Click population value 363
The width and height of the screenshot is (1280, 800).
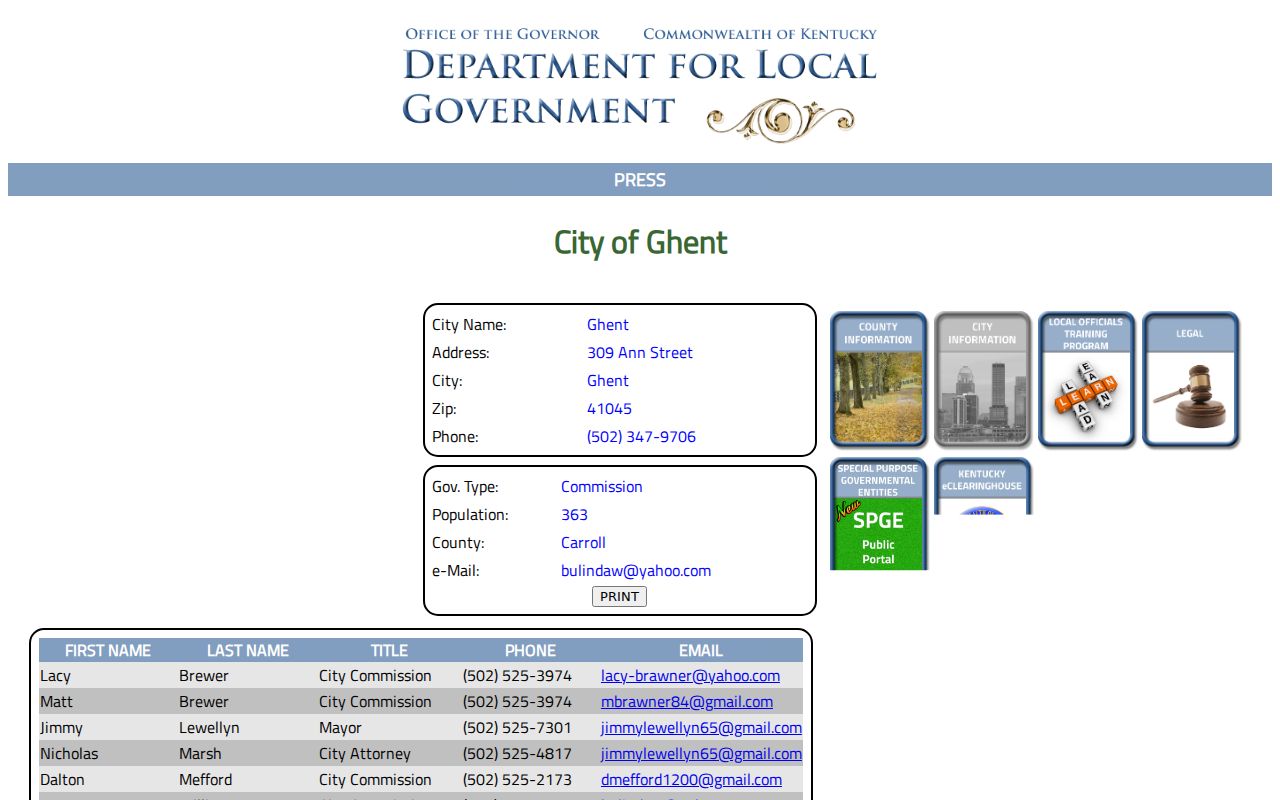coord(574,515)
